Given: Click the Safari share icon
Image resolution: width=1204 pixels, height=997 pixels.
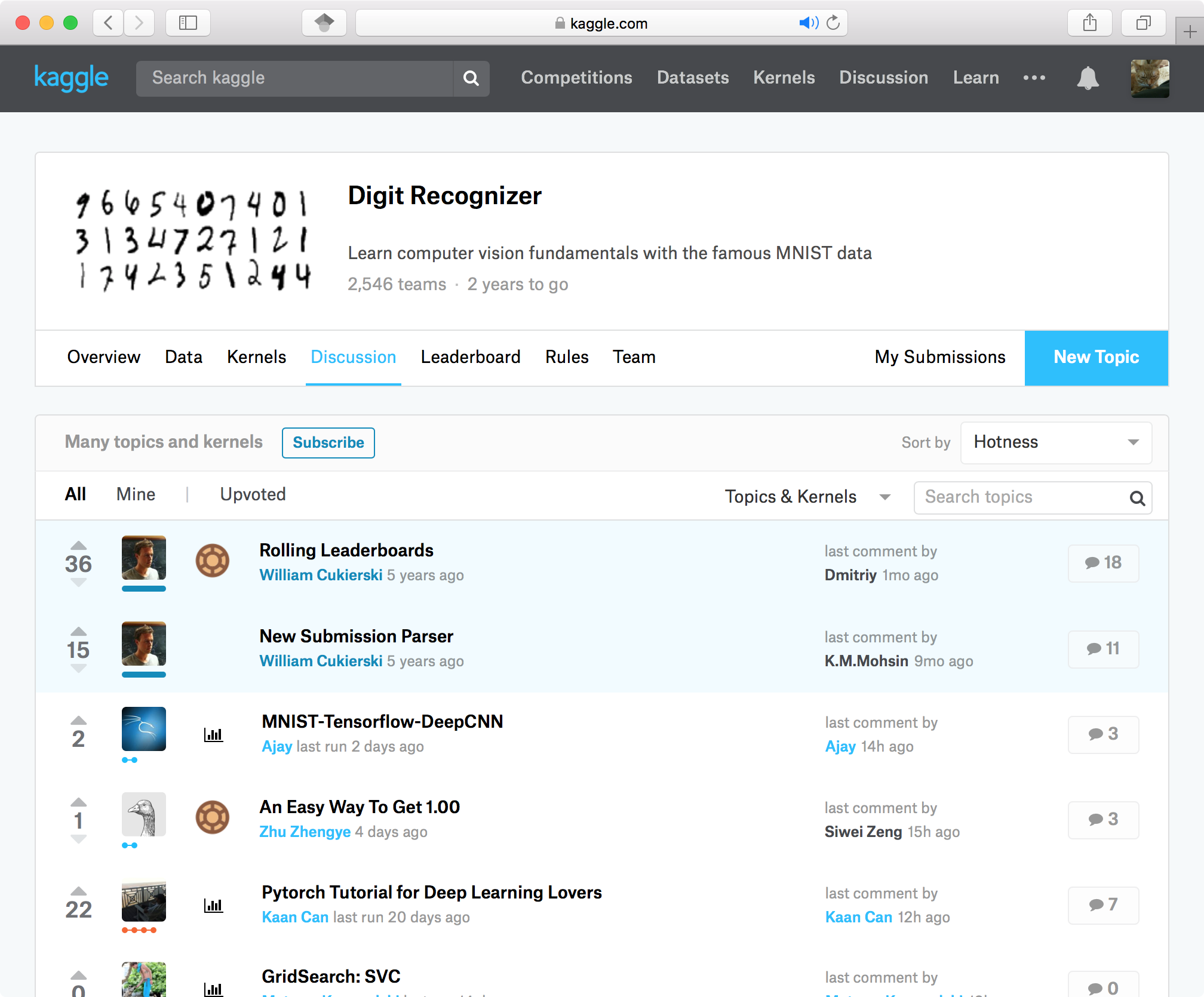Looking at the screenshot, I should [1089, 23].
